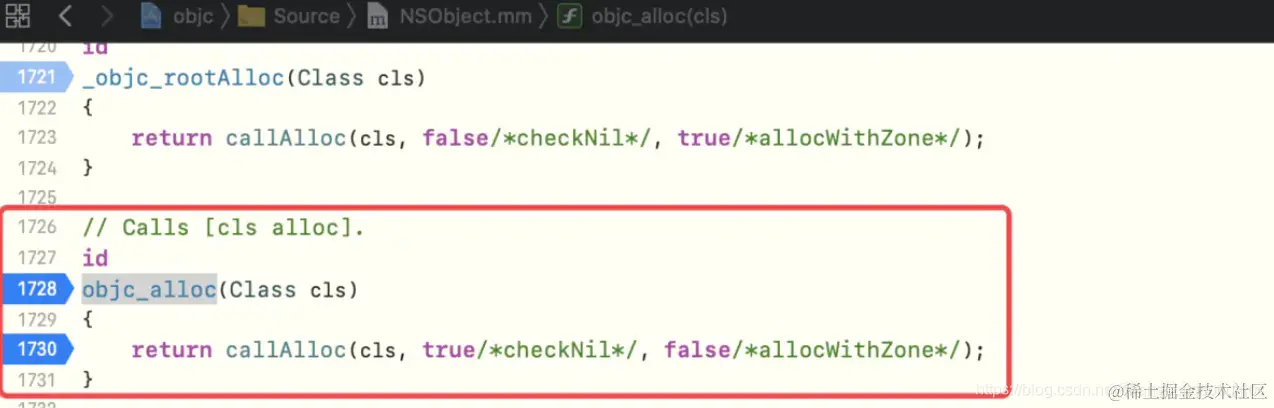Open the related items grid menu

17,16
